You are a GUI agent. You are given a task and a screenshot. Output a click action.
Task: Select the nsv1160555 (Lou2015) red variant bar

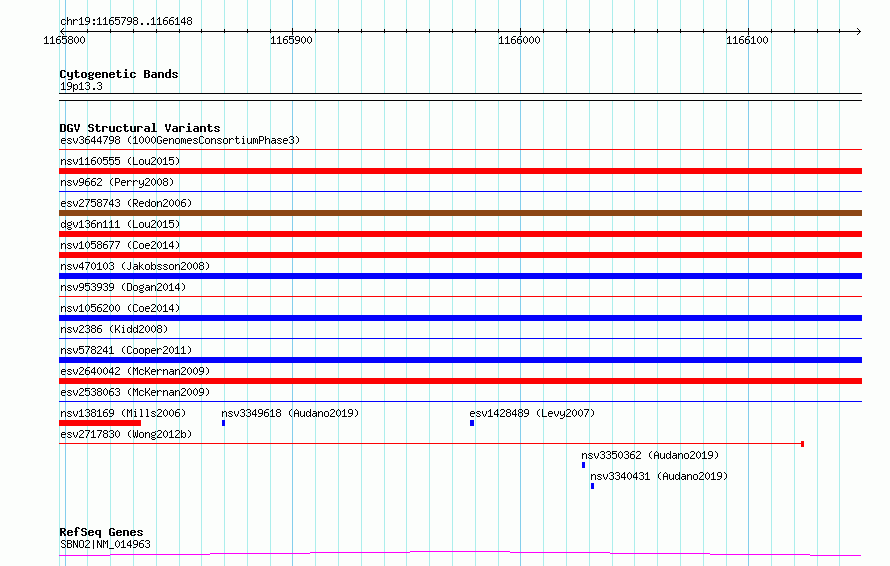[460, 171]
